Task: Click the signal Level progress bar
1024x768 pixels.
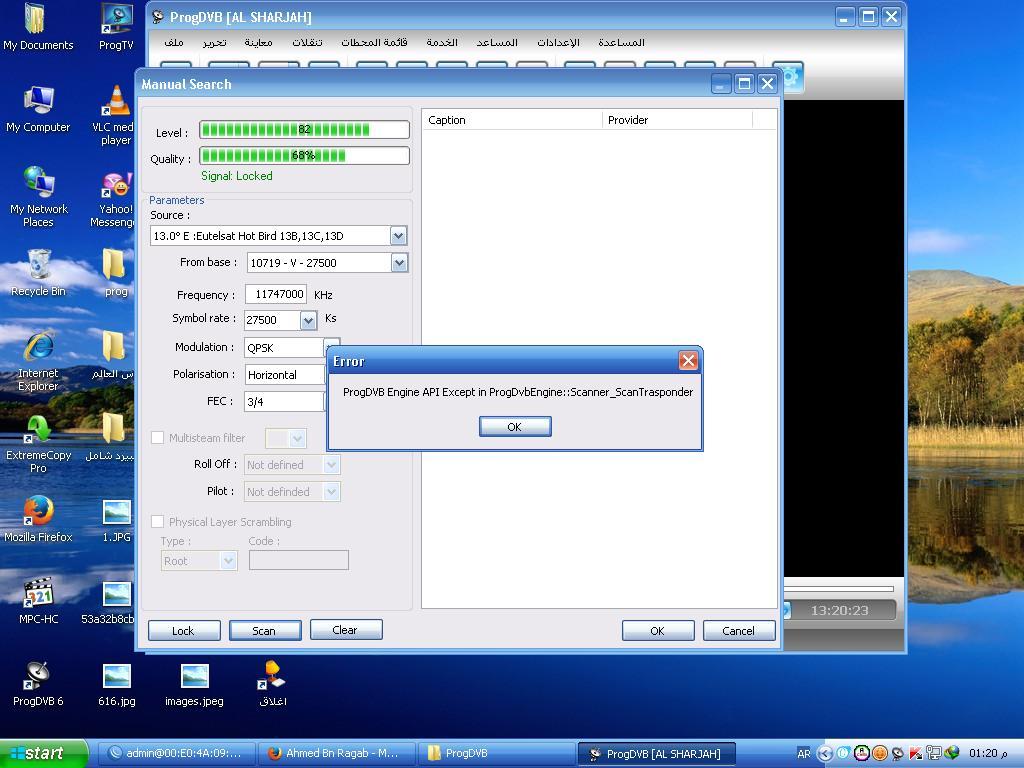Action: pos(304,129)
